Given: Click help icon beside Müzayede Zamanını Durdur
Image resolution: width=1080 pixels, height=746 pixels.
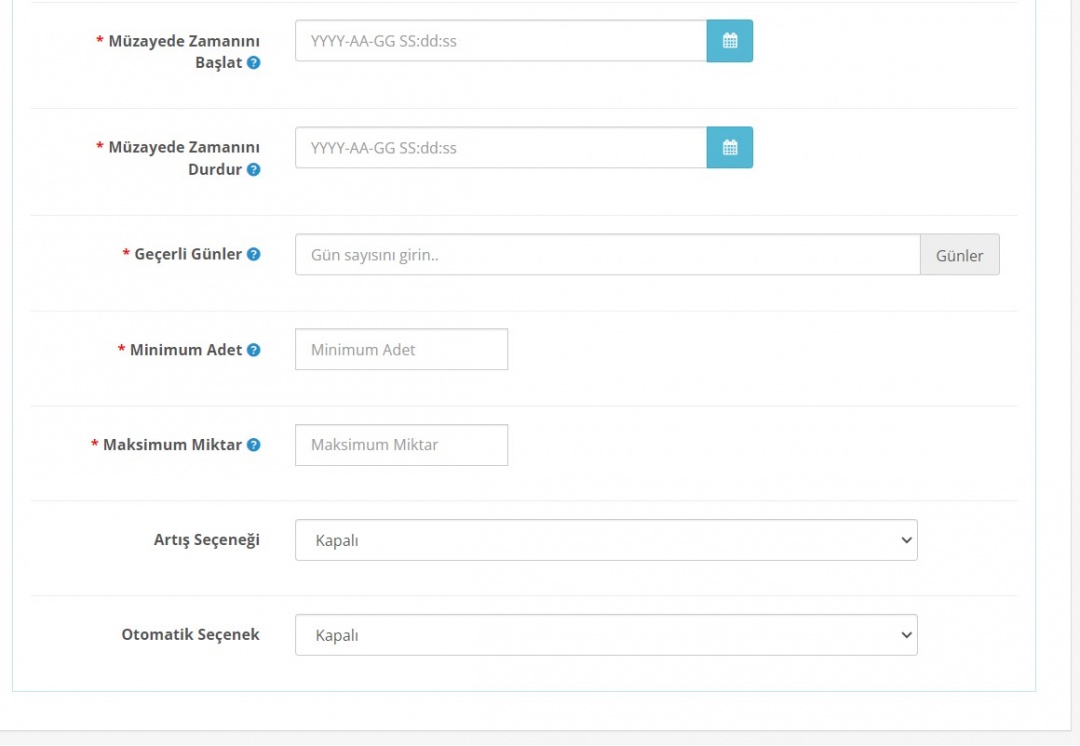Looking at the screenshot, I should [254, 170].
